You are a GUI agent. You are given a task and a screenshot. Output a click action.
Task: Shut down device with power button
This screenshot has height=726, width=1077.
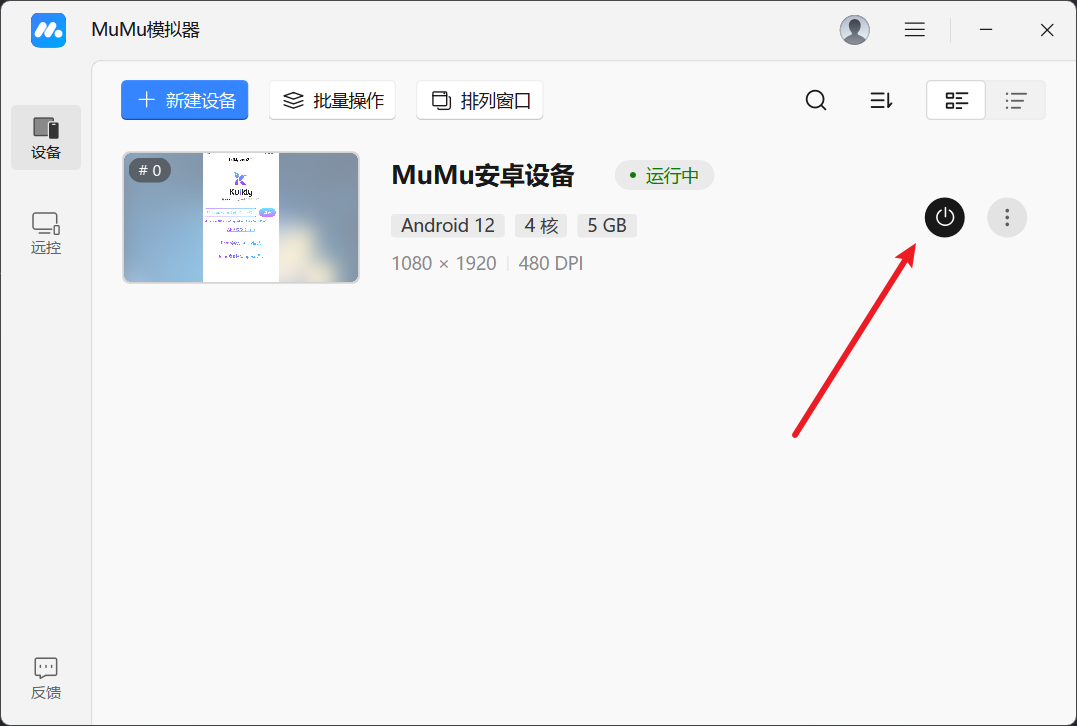(x=944, y=217)
